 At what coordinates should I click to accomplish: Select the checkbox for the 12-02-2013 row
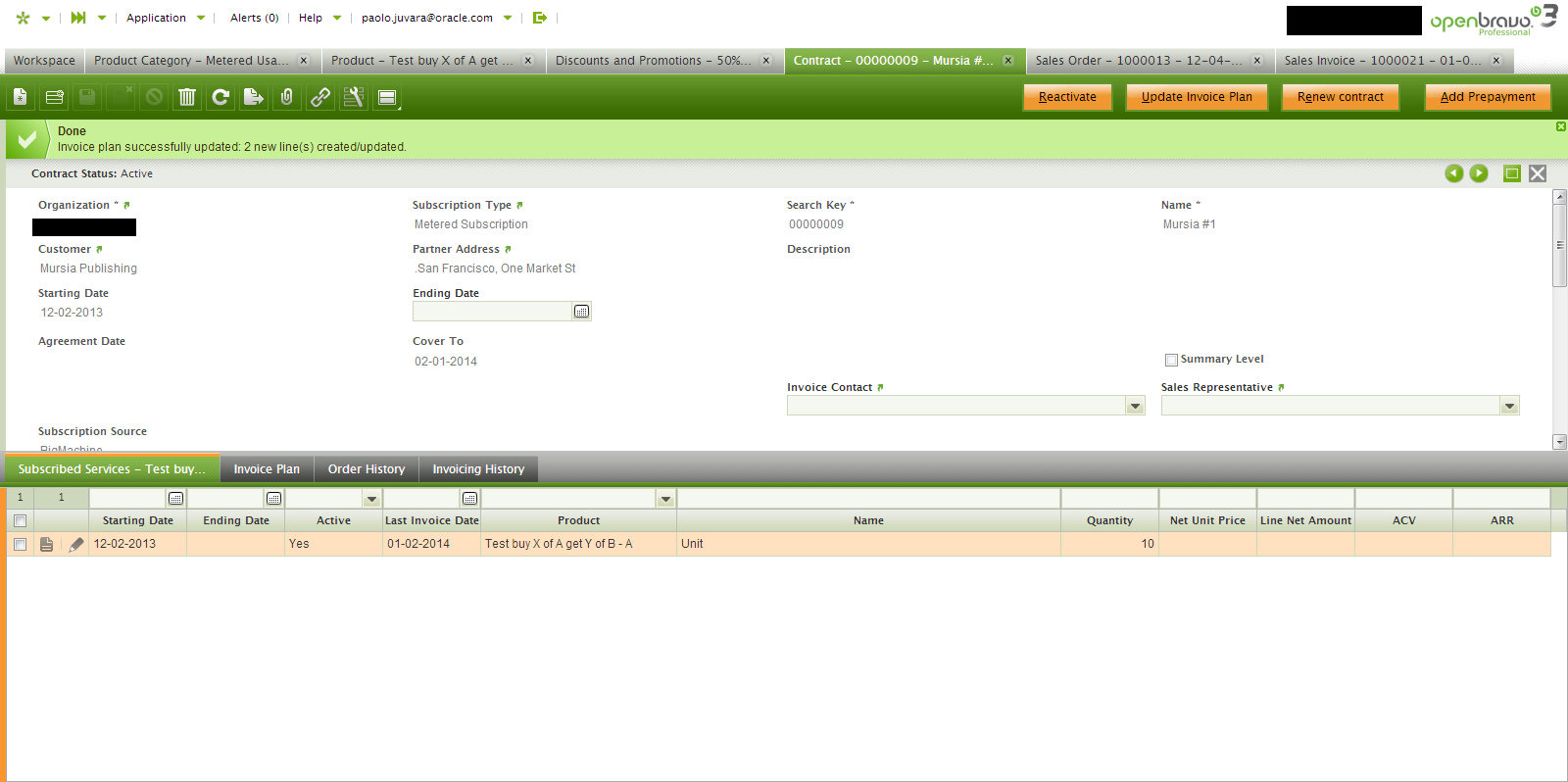click(20, 544)
